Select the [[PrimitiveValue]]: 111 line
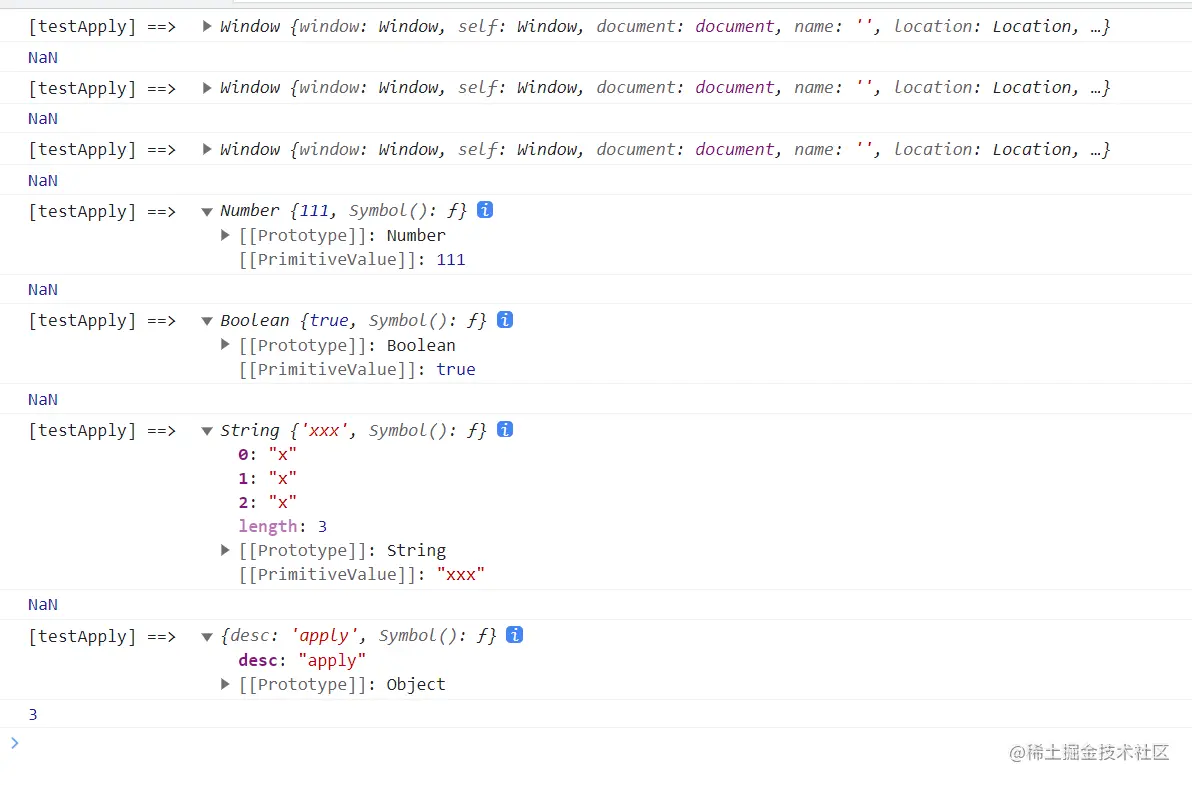 click(x=352, y=260)
